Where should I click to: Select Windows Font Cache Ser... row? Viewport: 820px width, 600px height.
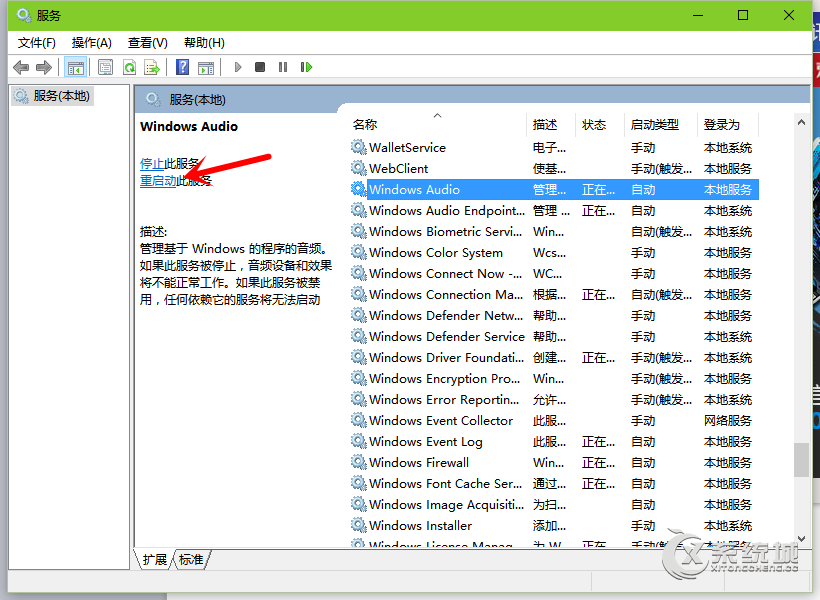pos(554,483)
